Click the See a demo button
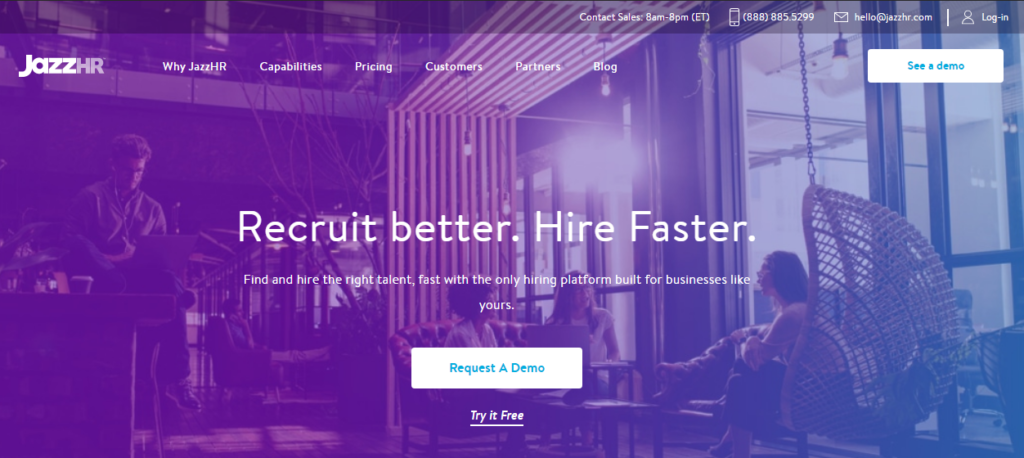This screenshot has height=458, width=1024. [935, 66]
